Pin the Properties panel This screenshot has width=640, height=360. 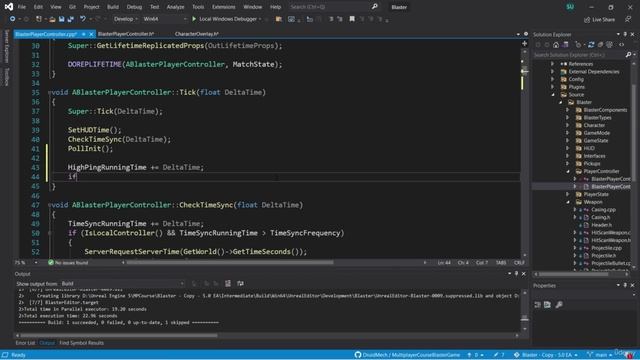click(625, 285)
